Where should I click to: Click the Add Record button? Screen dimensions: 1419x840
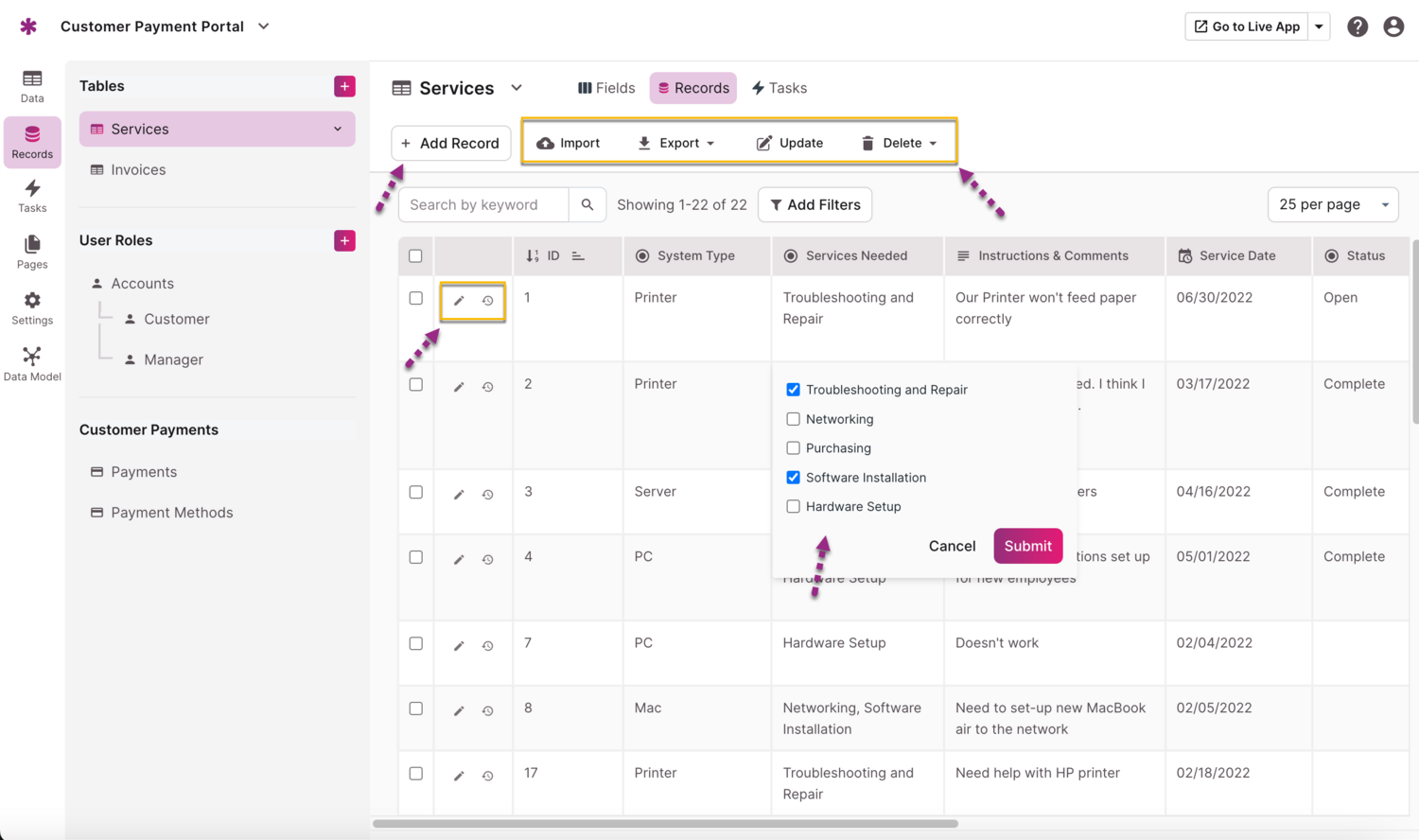click(451, 142)
